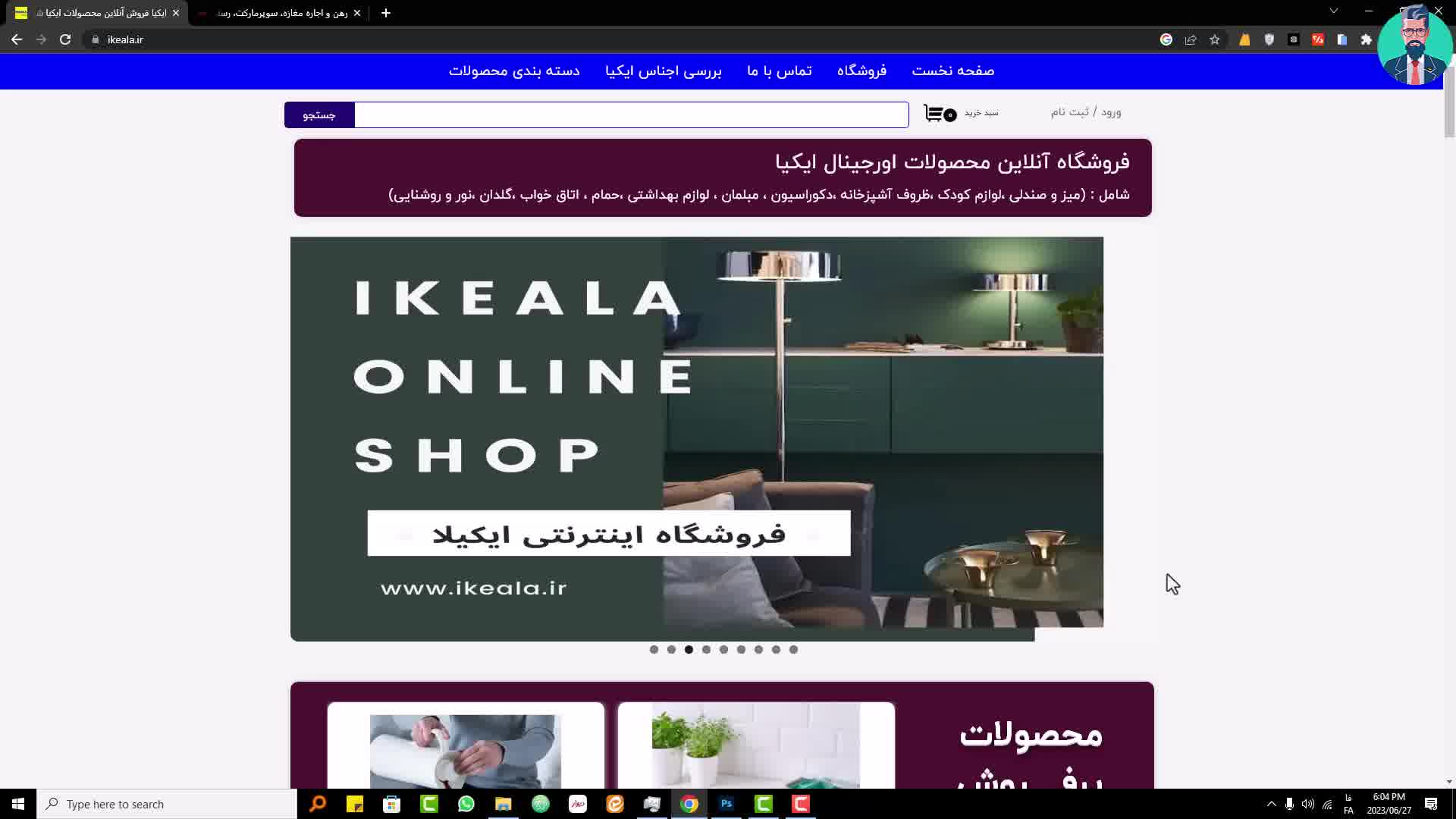This screenshot has height=819, width=1456.
Task: Launch Microsoft Store from taskbar
Action: click(391, 804)
